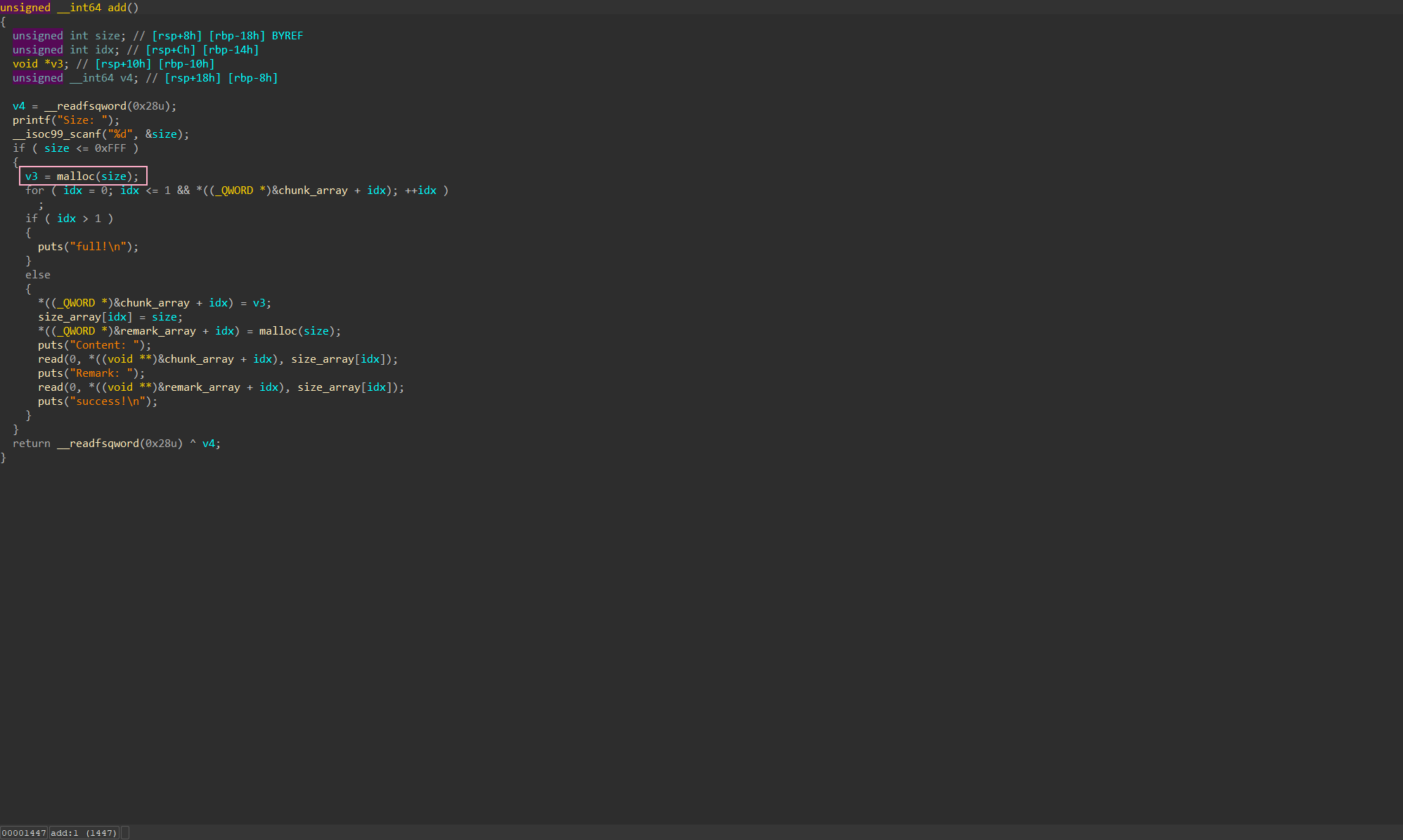Click the address 00001447 in status bar
Screen dimensions: 1403x840
[24, 833]
